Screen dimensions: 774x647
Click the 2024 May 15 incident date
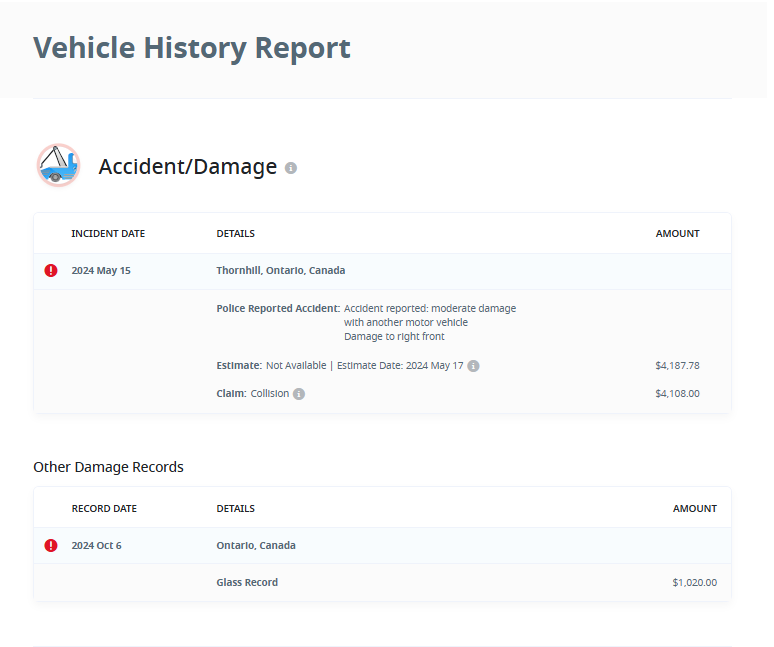coord(101,270)
